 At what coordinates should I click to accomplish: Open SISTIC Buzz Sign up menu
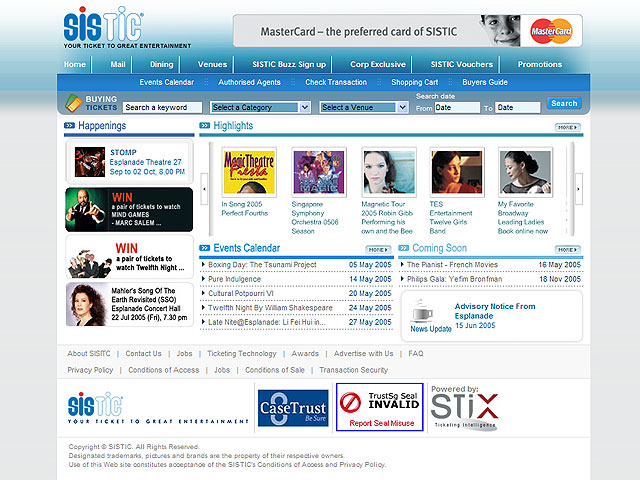tap(289, 64)
